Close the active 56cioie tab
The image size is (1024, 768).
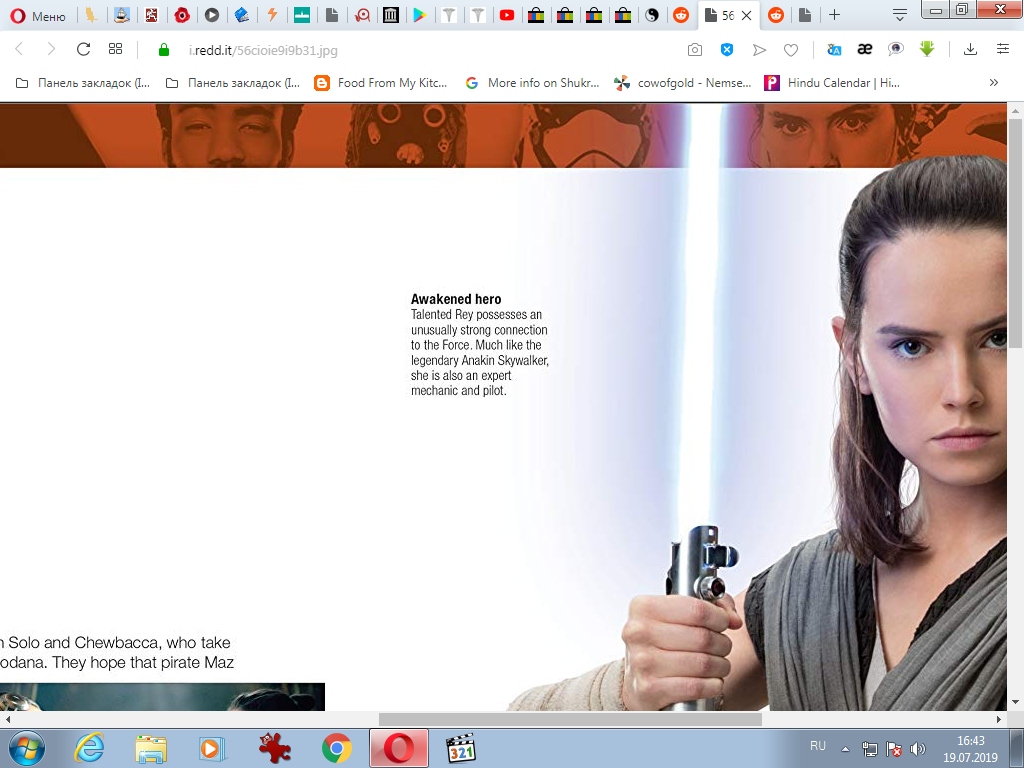(x=746, y=16)
